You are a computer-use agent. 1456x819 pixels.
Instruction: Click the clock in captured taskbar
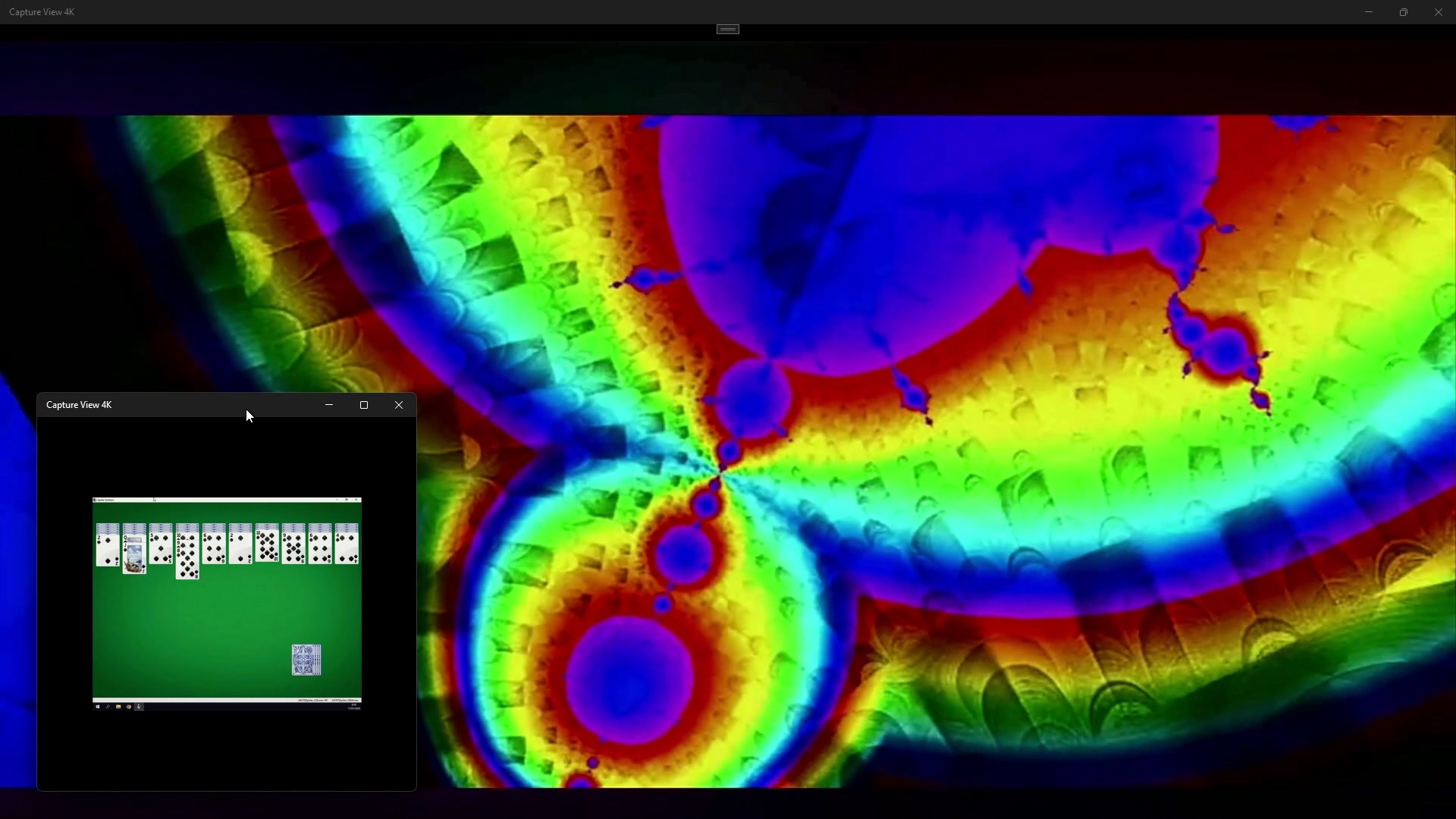pyautogui.click(x=353, y=707)
